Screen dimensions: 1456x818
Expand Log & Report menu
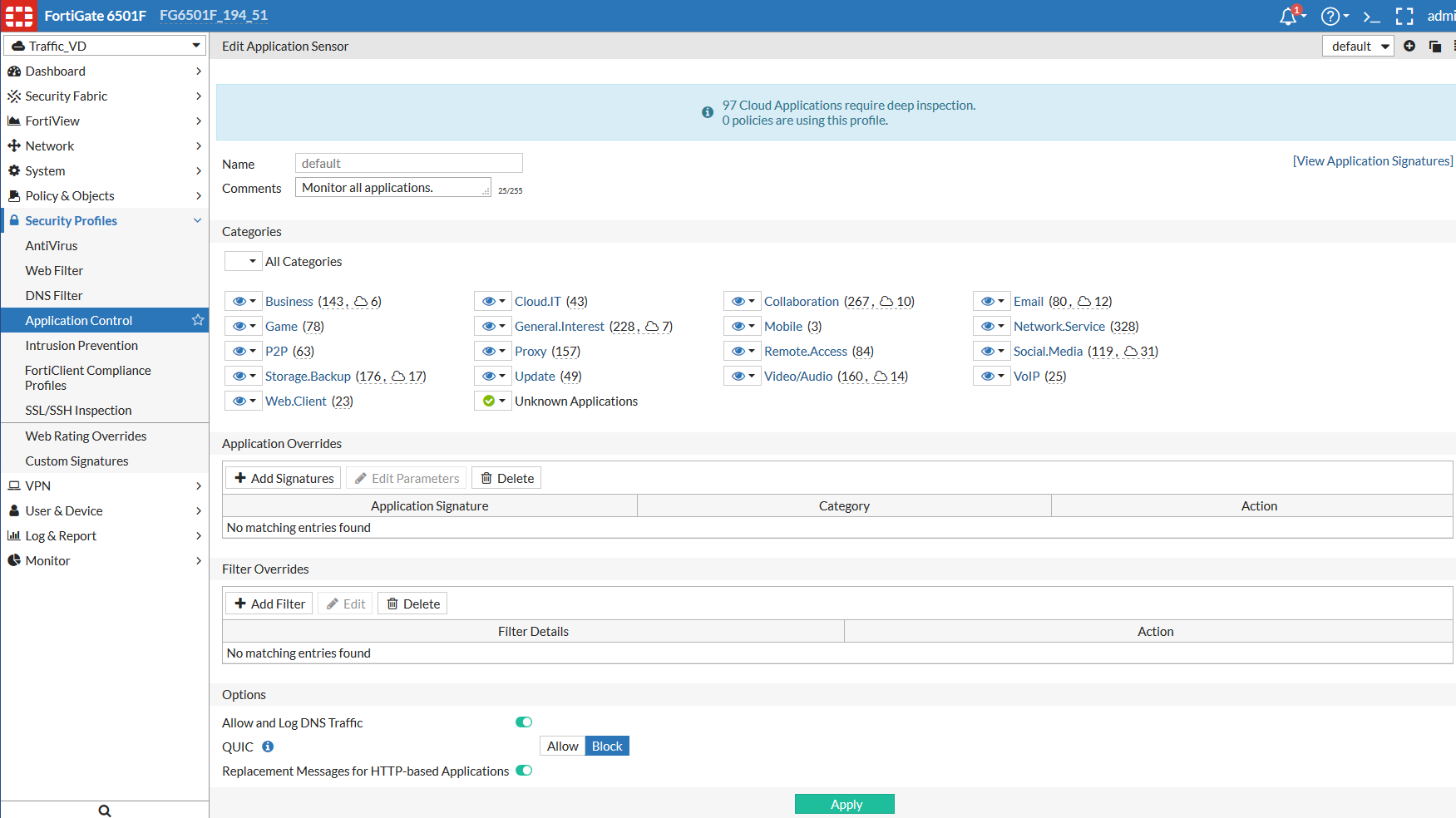click(x=105, y=536)
